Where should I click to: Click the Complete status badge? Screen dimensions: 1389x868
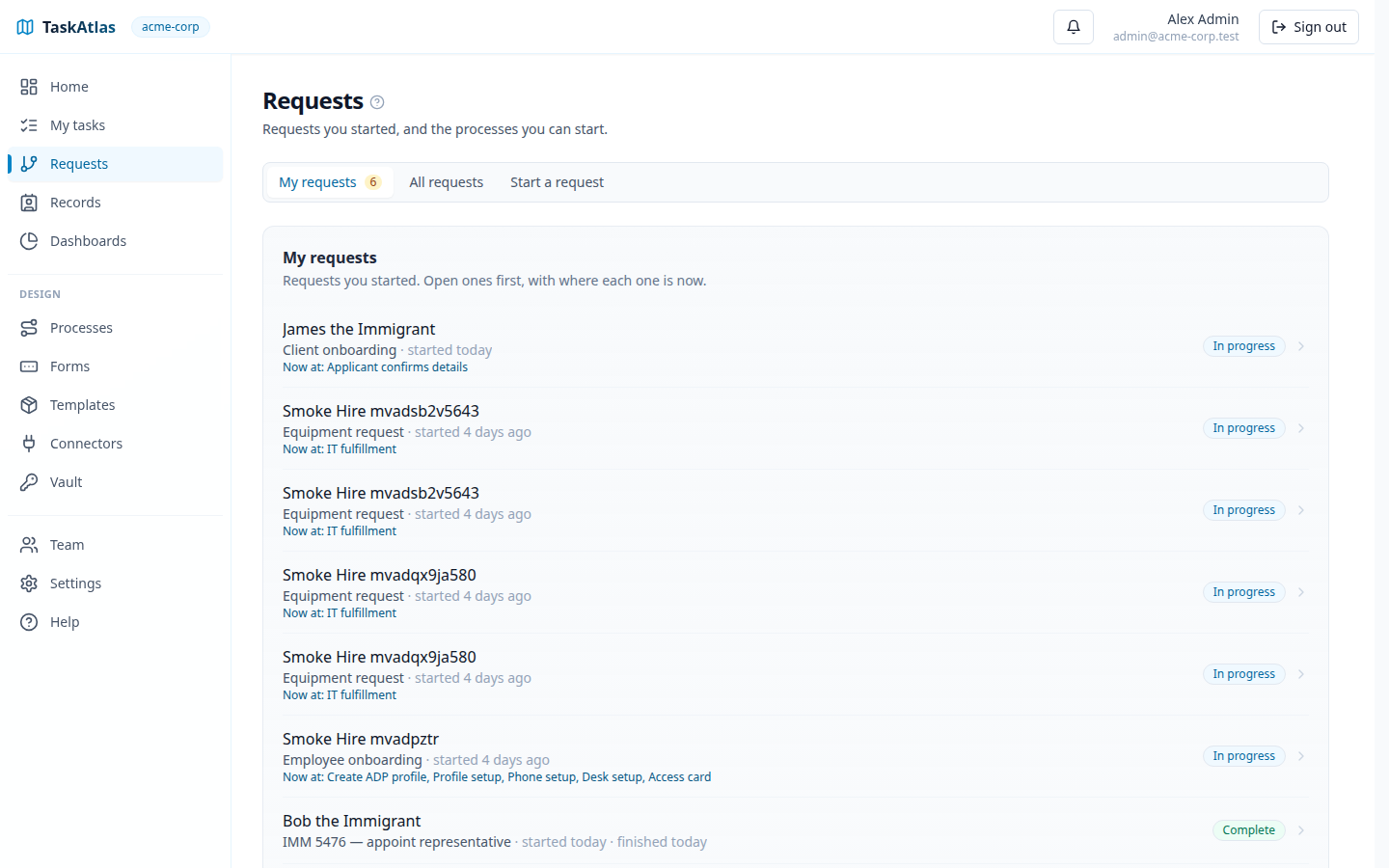1248,830
